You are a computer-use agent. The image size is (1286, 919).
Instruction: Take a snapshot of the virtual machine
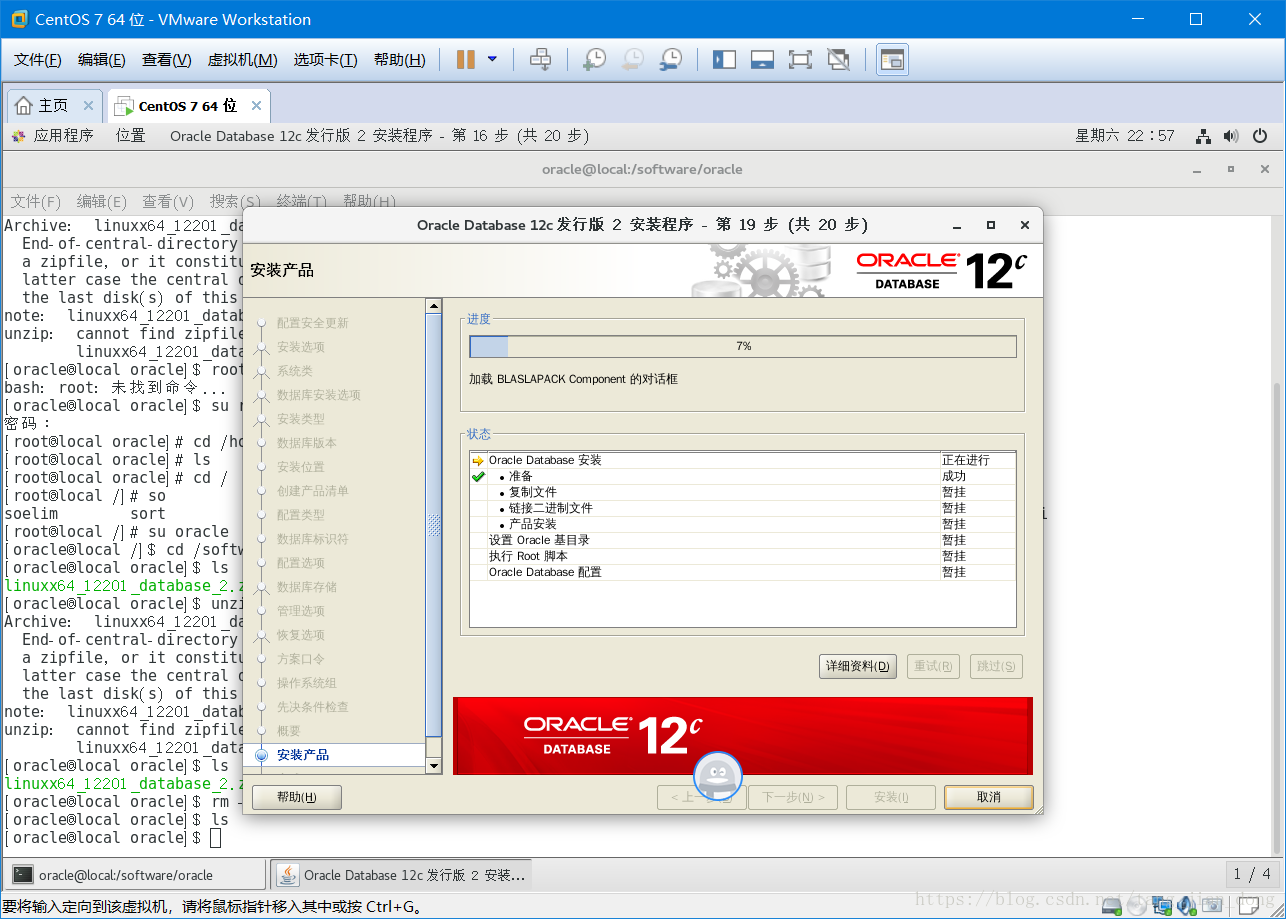point(595,60)
